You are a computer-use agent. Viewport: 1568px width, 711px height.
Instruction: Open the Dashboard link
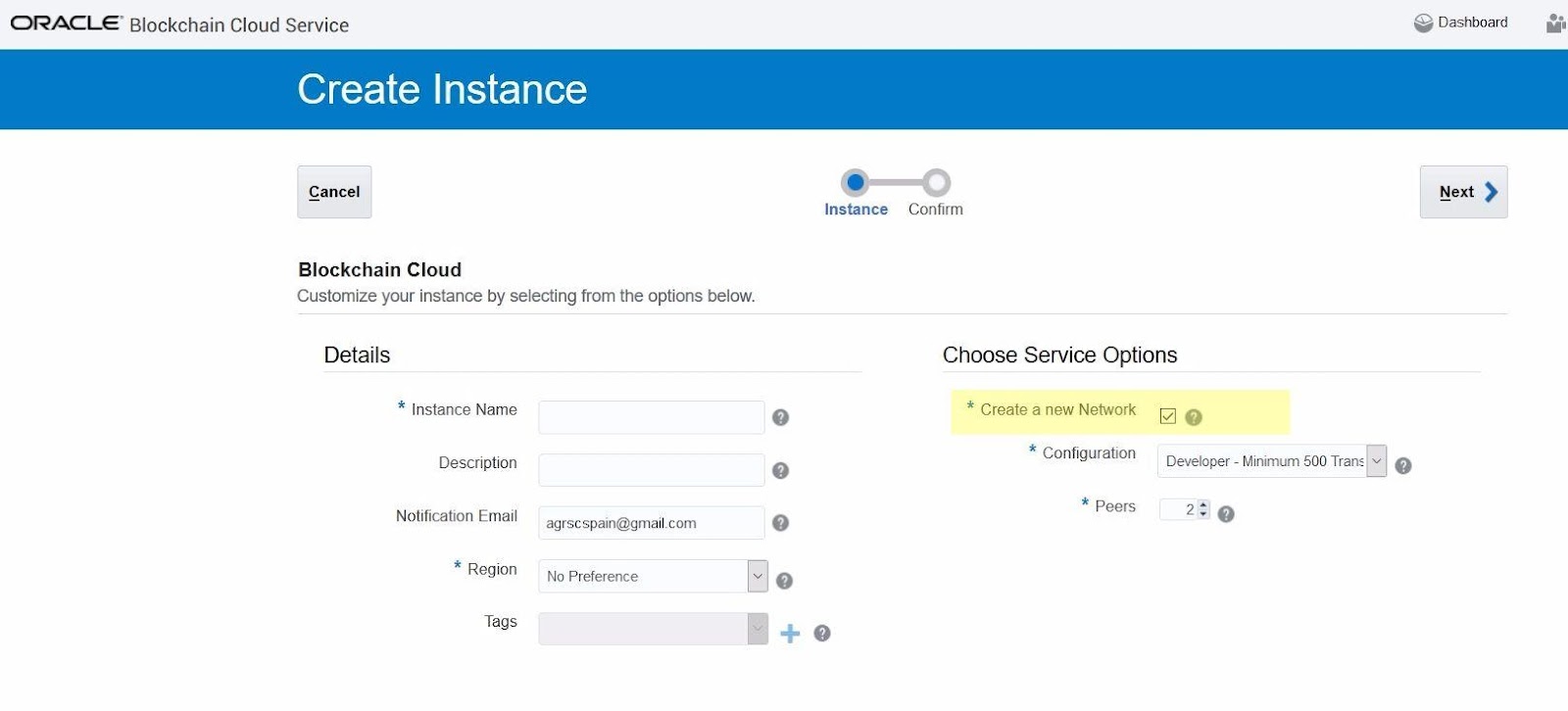click(x=1472, y=23)
